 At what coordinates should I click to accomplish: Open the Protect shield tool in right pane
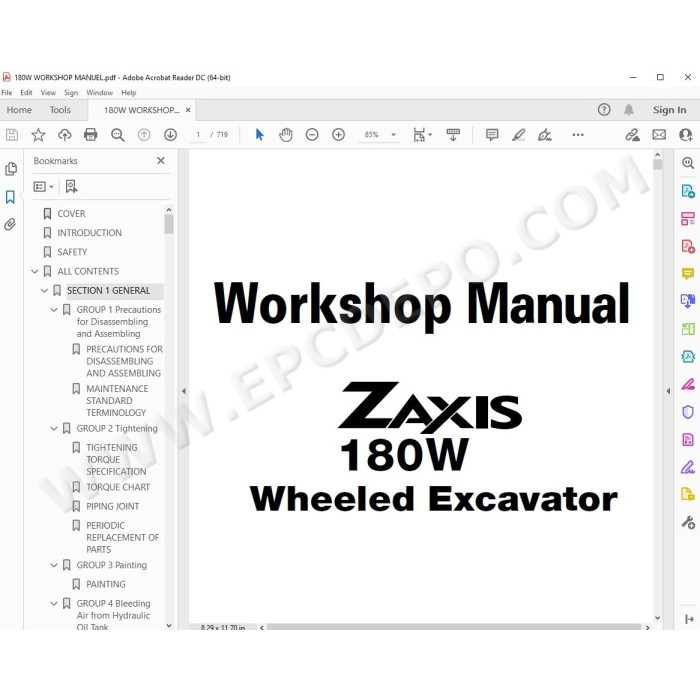point(688,412)
